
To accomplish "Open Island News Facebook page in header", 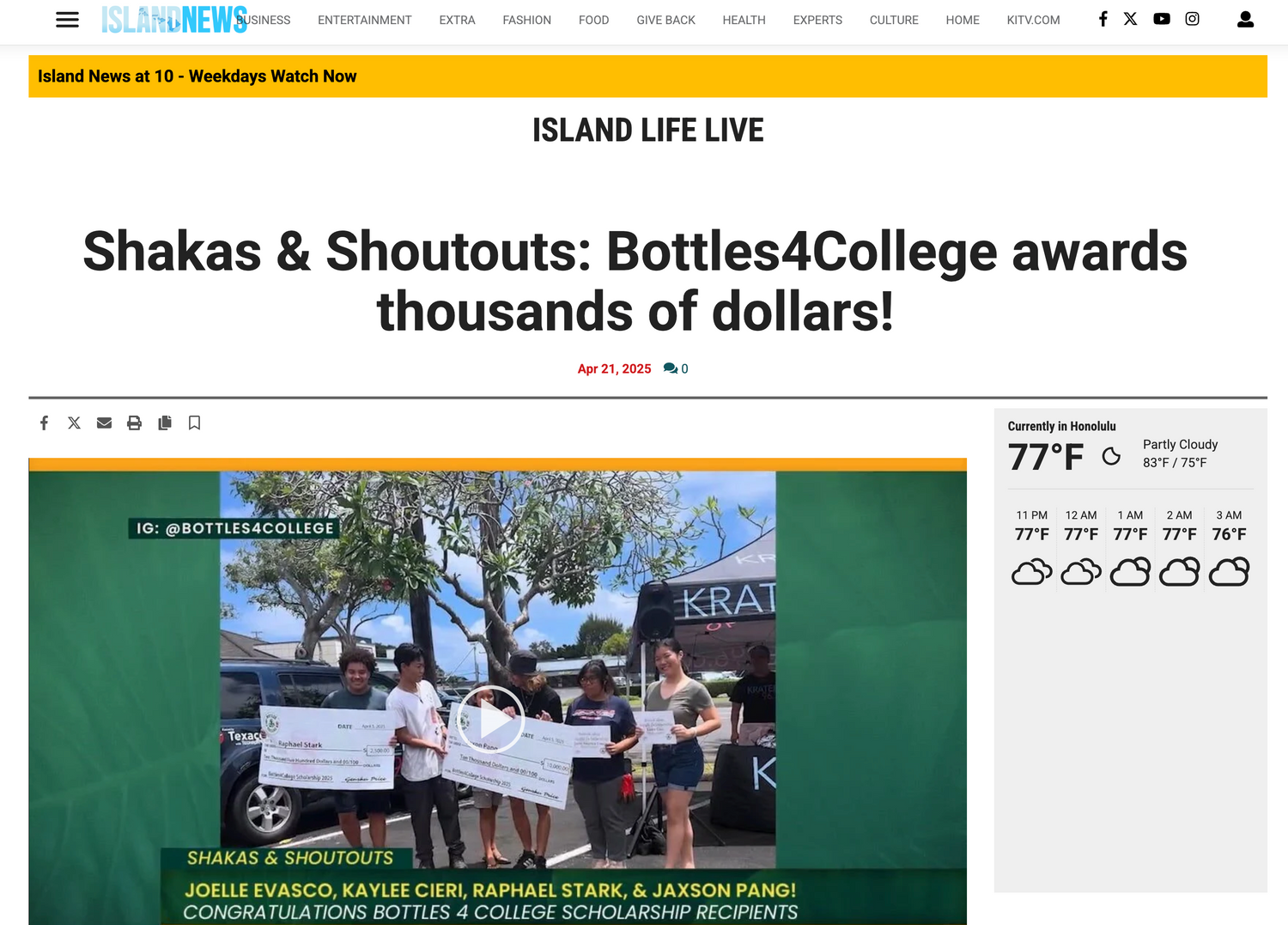I will coord(1103,19).
